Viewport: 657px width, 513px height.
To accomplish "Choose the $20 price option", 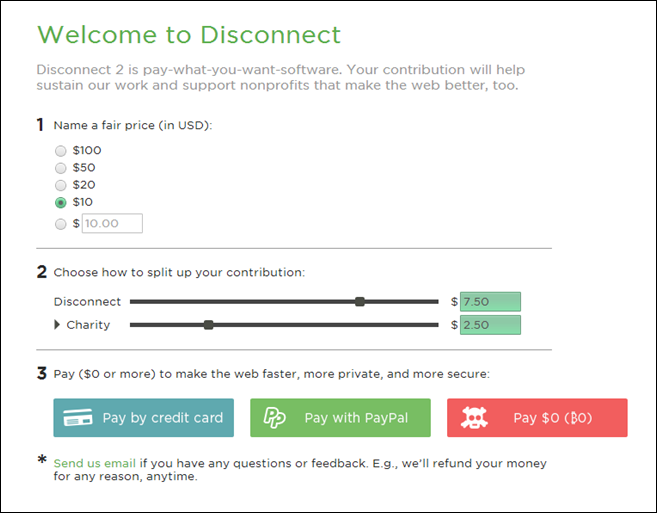I will point(61,185).
